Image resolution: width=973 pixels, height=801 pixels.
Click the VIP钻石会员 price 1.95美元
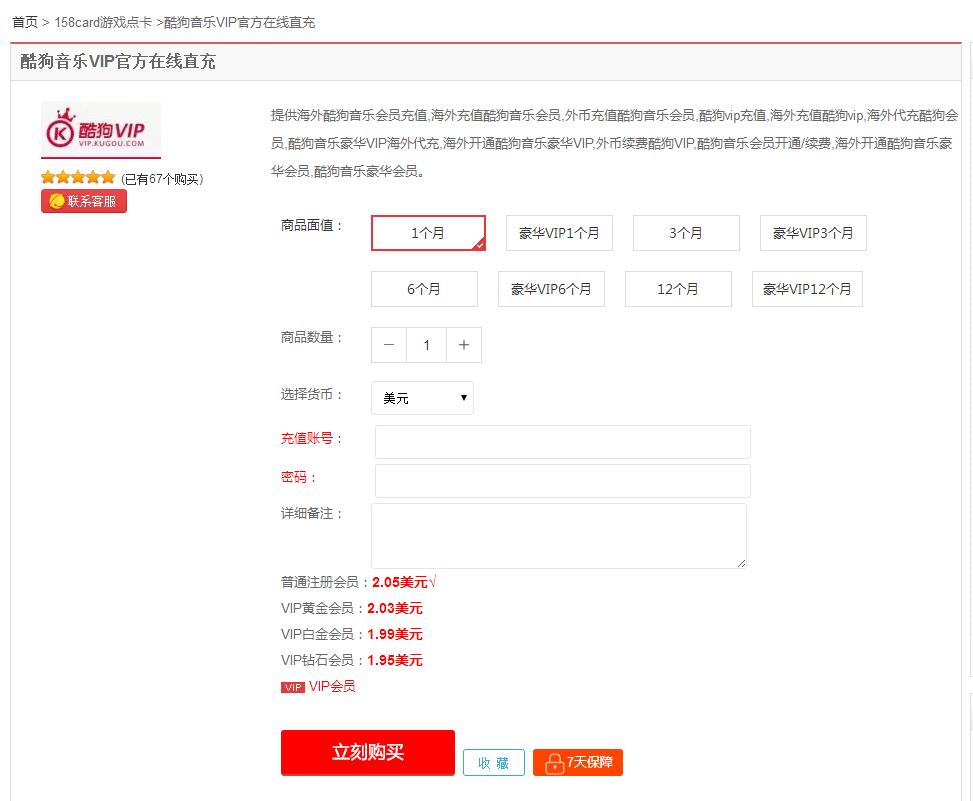395,660
